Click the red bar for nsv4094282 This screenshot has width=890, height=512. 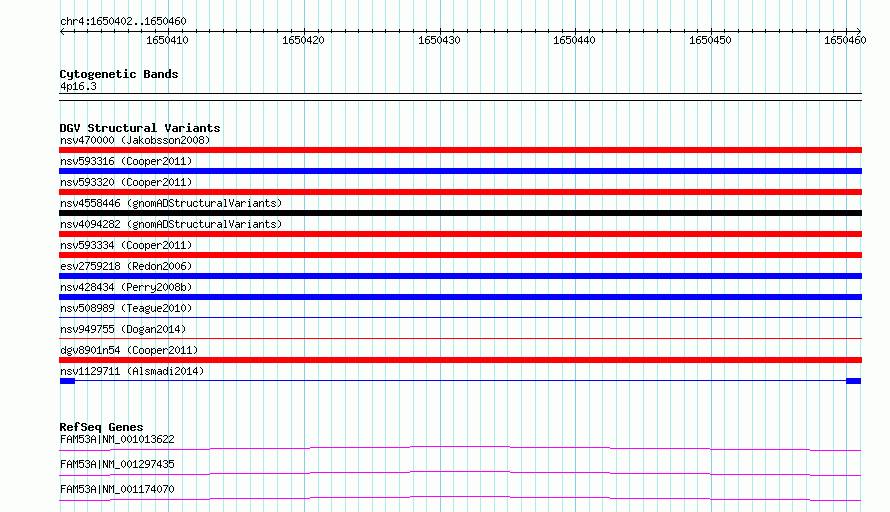tap(460, 234)
